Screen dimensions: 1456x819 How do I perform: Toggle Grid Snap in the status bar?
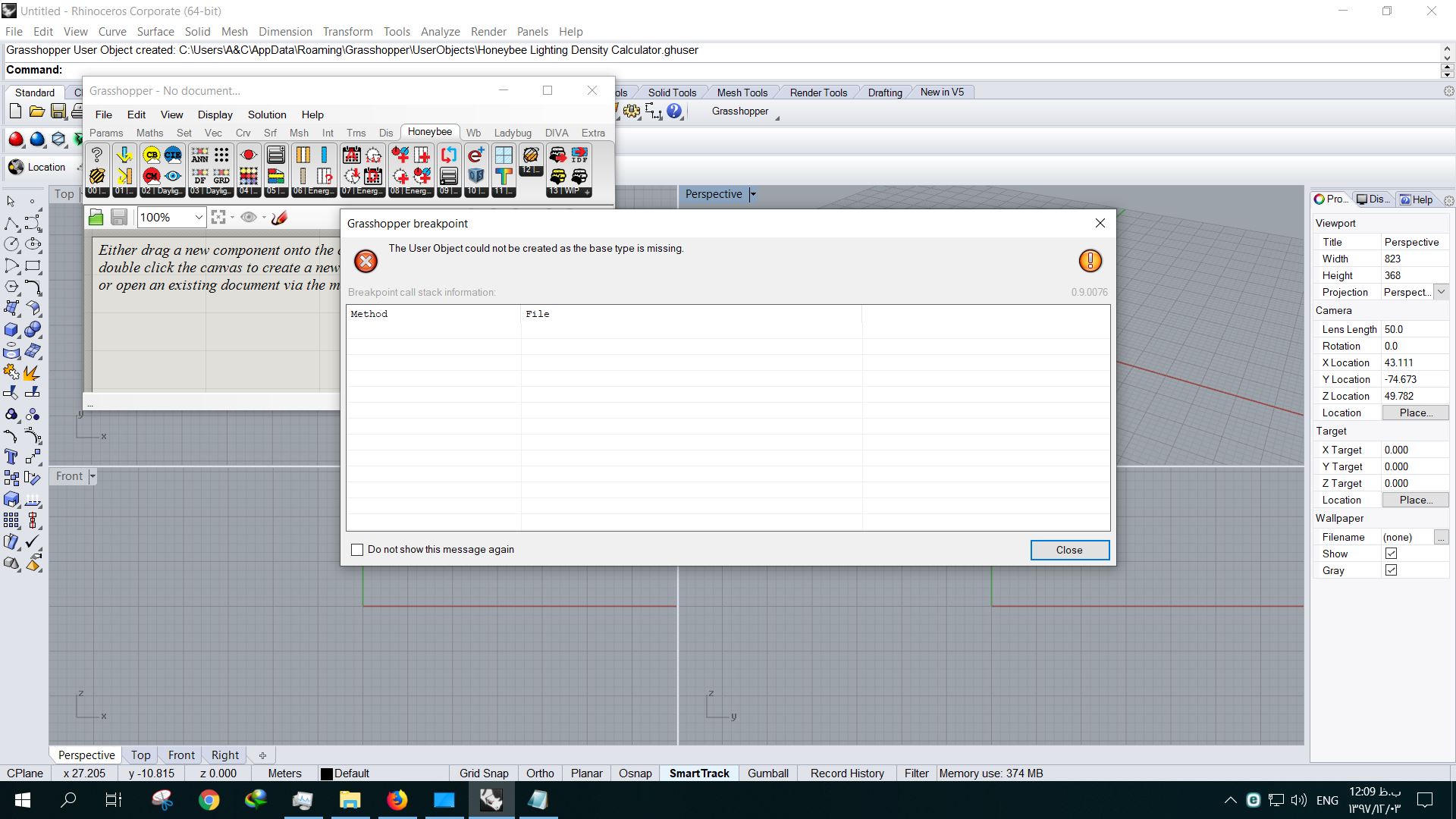[x=484, y=773]
